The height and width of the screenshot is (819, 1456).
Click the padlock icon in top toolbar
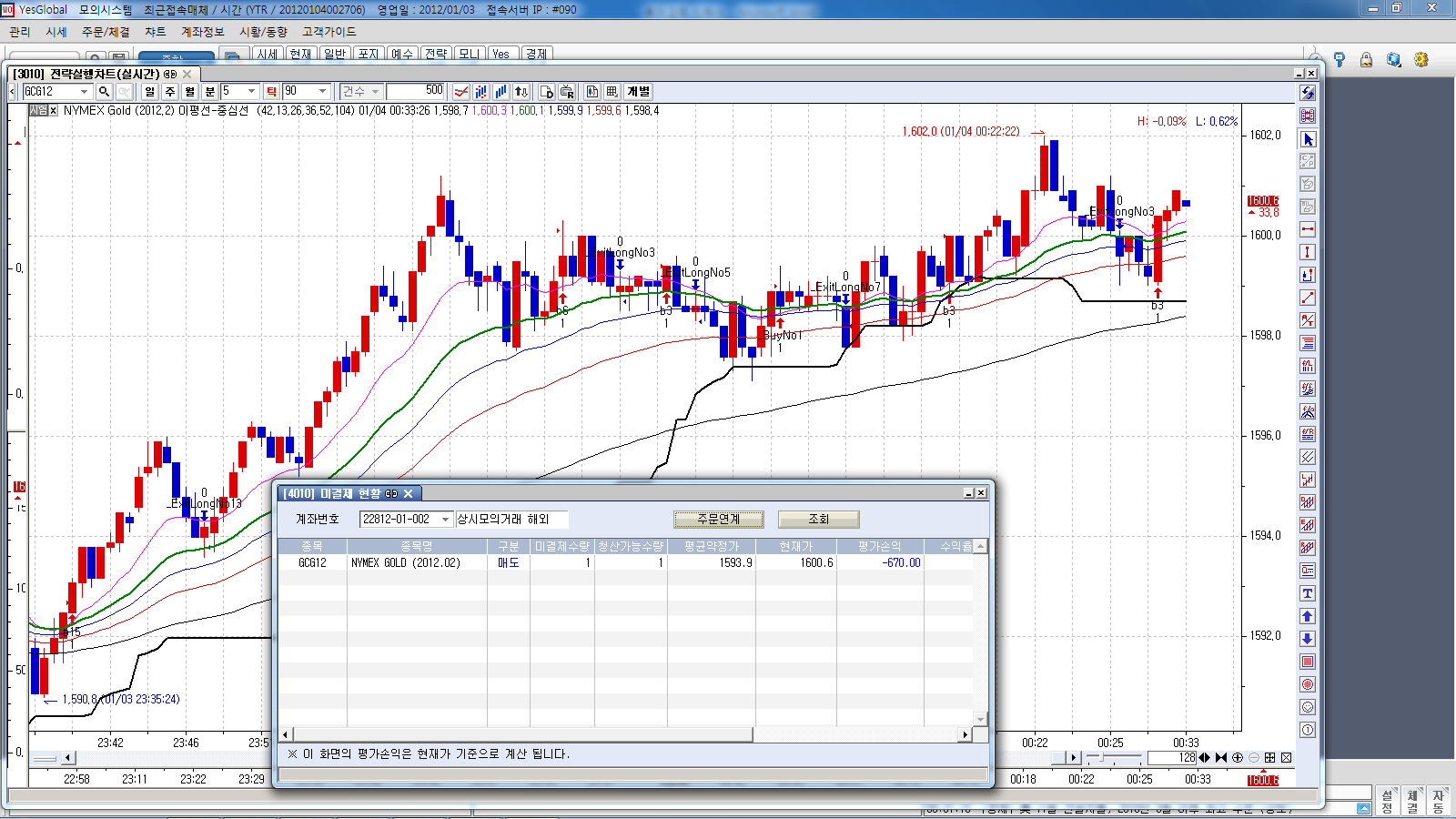coord(1366,60)
